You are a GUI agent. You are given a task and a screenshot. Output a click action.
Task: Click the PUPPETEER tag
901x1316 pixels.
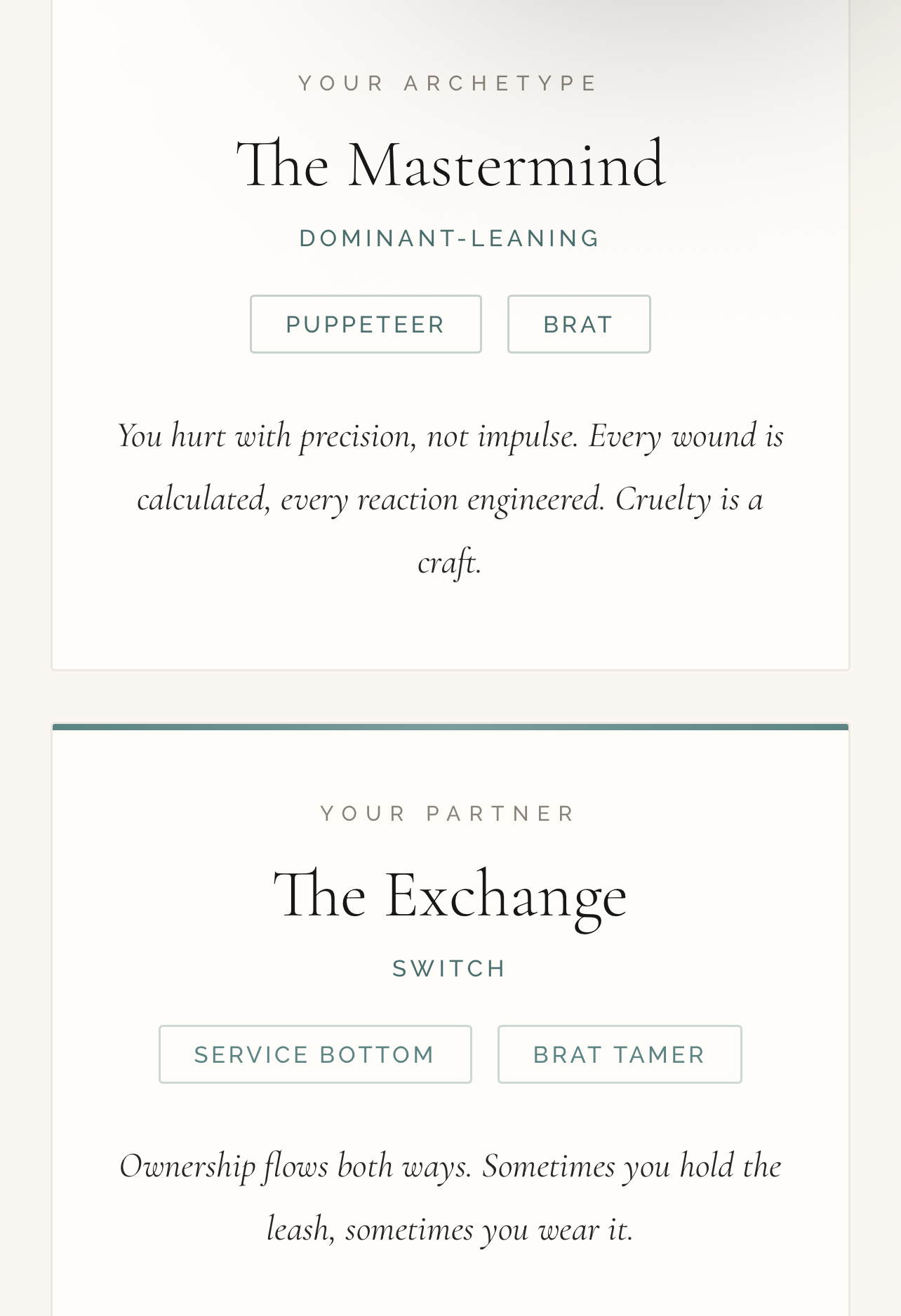click(x=366, y=324)
